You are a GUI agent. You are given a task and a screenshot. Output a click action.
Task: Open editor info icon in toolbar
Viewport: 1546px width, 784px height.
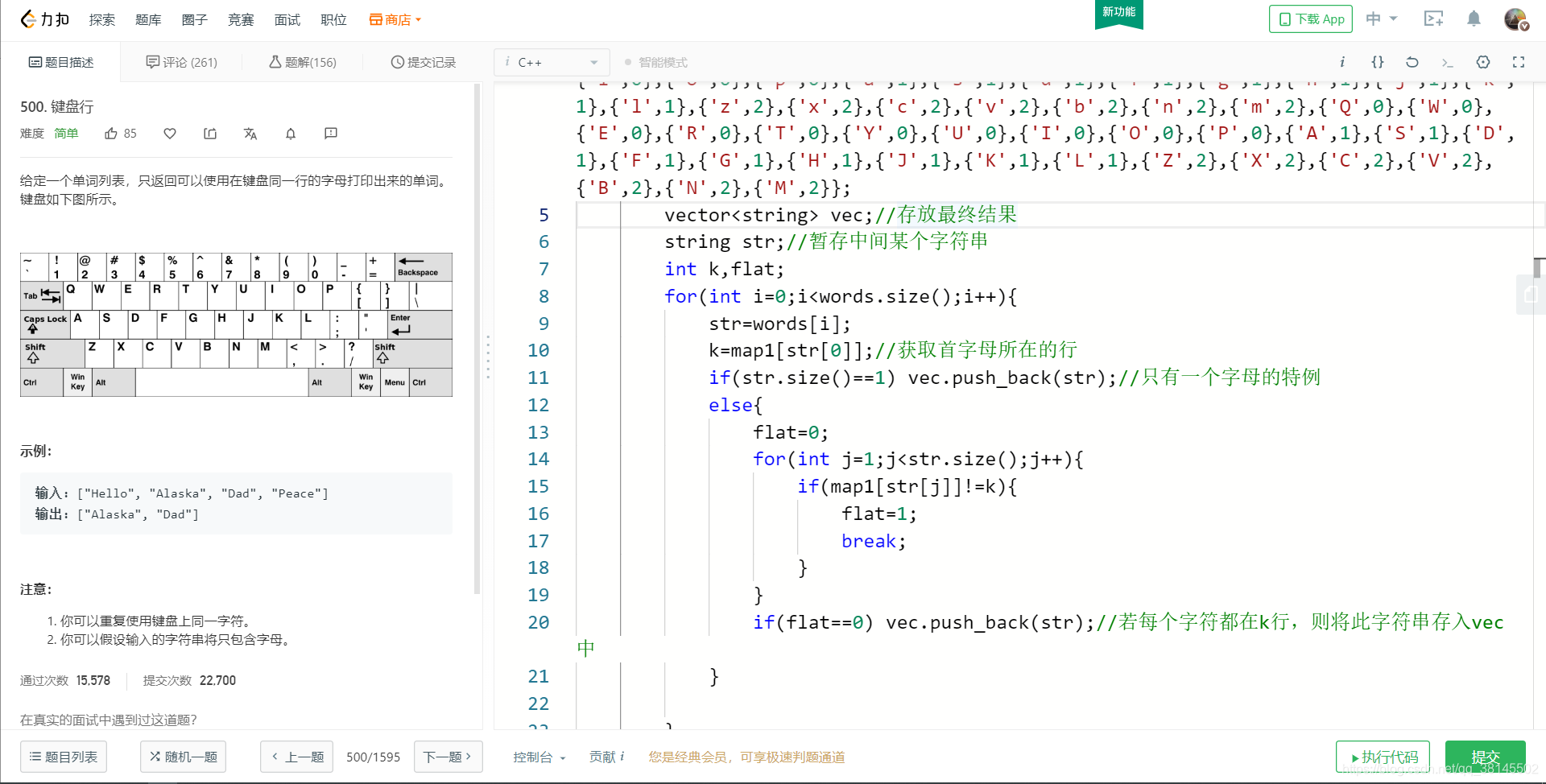[x=1342, y=62]
